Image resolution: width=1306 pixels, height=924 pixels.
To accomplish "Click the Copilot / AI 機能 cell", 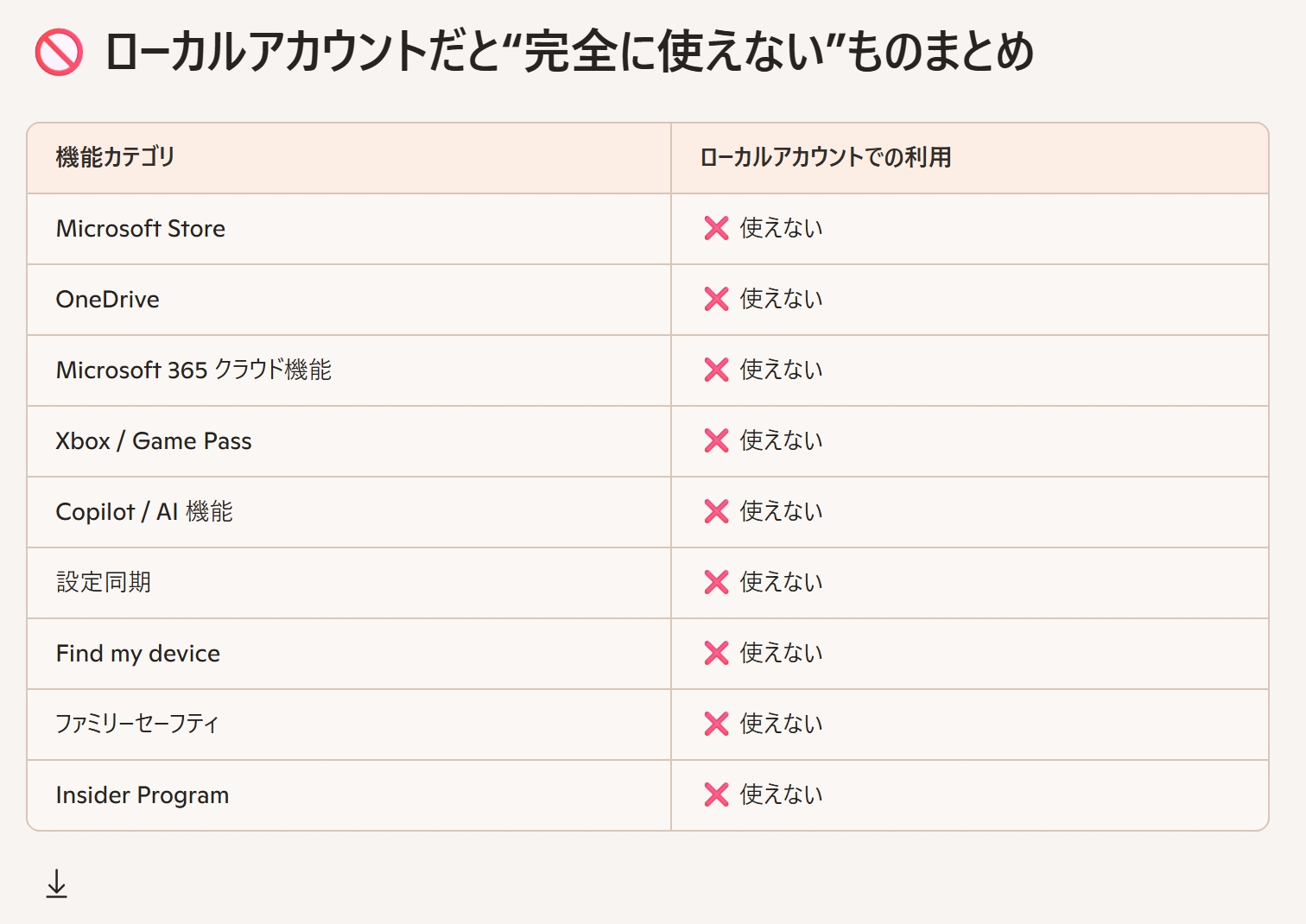I will pyautogui.click(x=144, y=512).
